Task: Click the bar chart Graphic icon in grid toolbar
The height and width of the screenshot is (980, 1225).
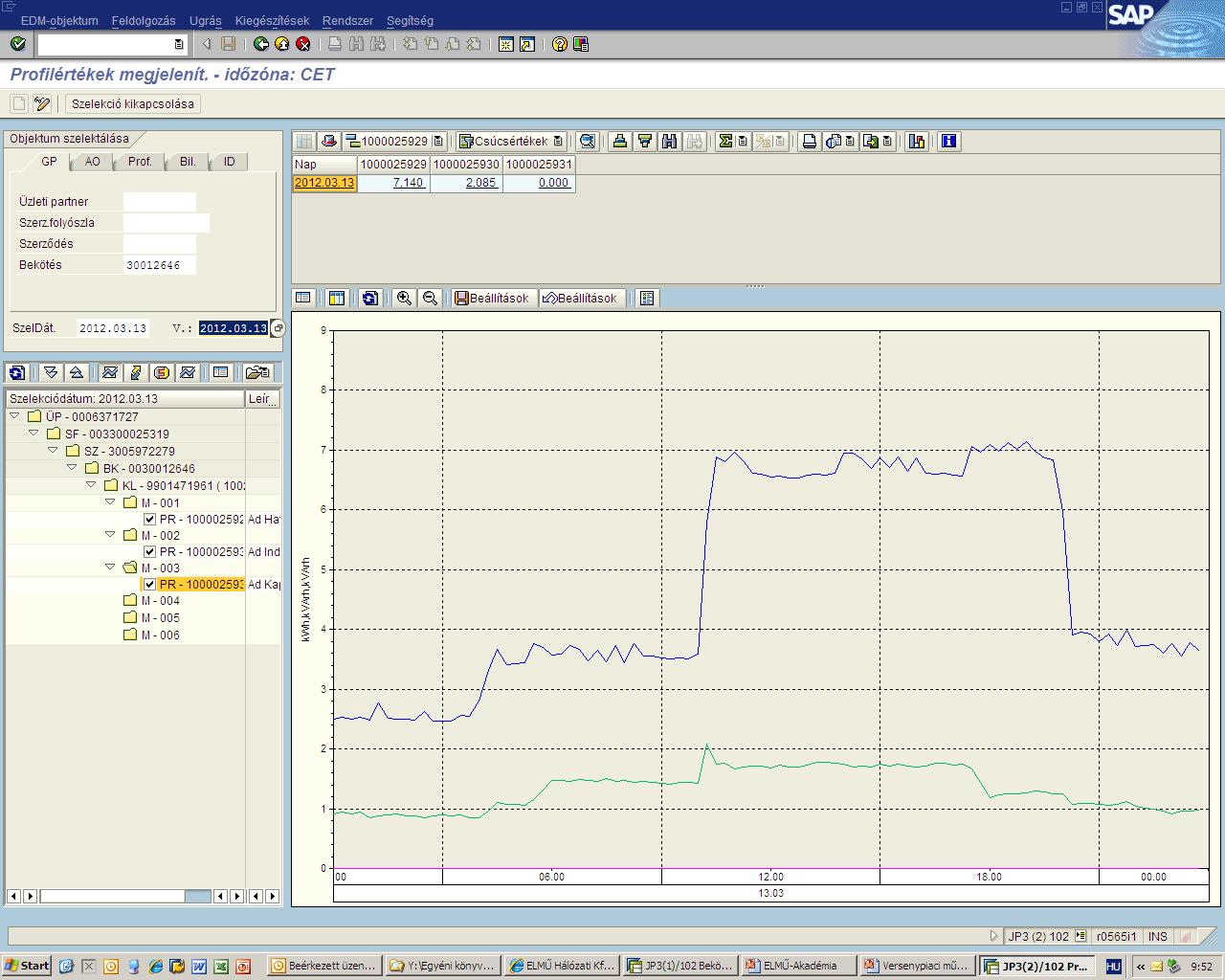Action: pyautogui.click(x=917, y=141)
